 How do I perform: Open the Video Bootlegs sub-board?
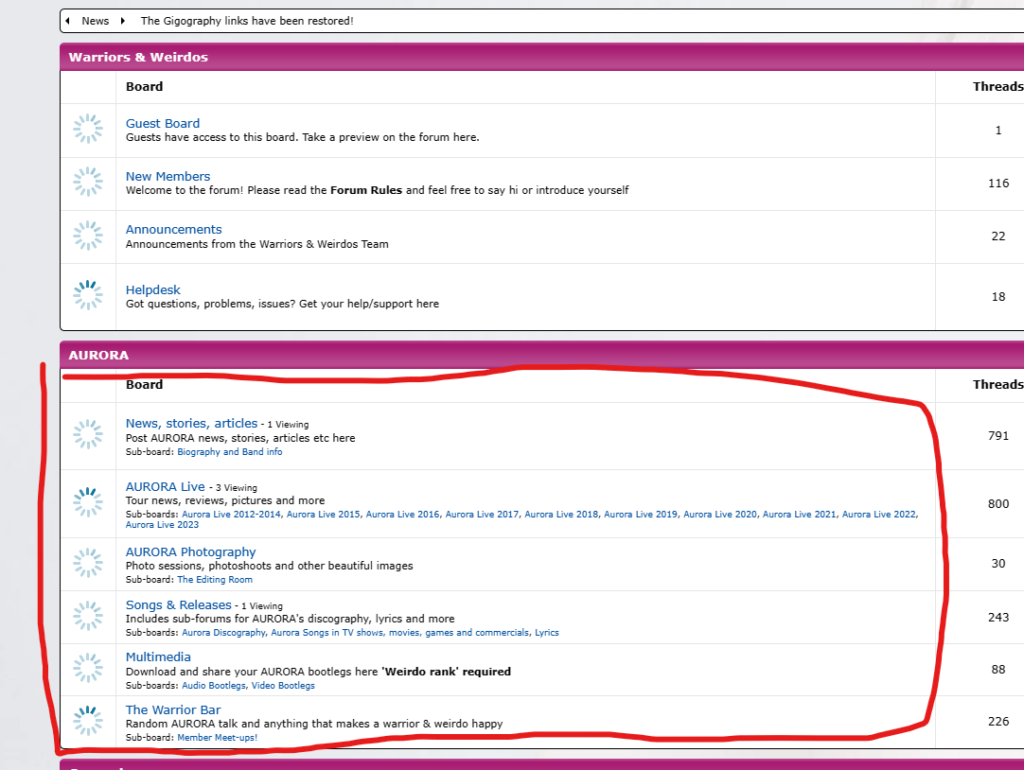coord(283,686)
